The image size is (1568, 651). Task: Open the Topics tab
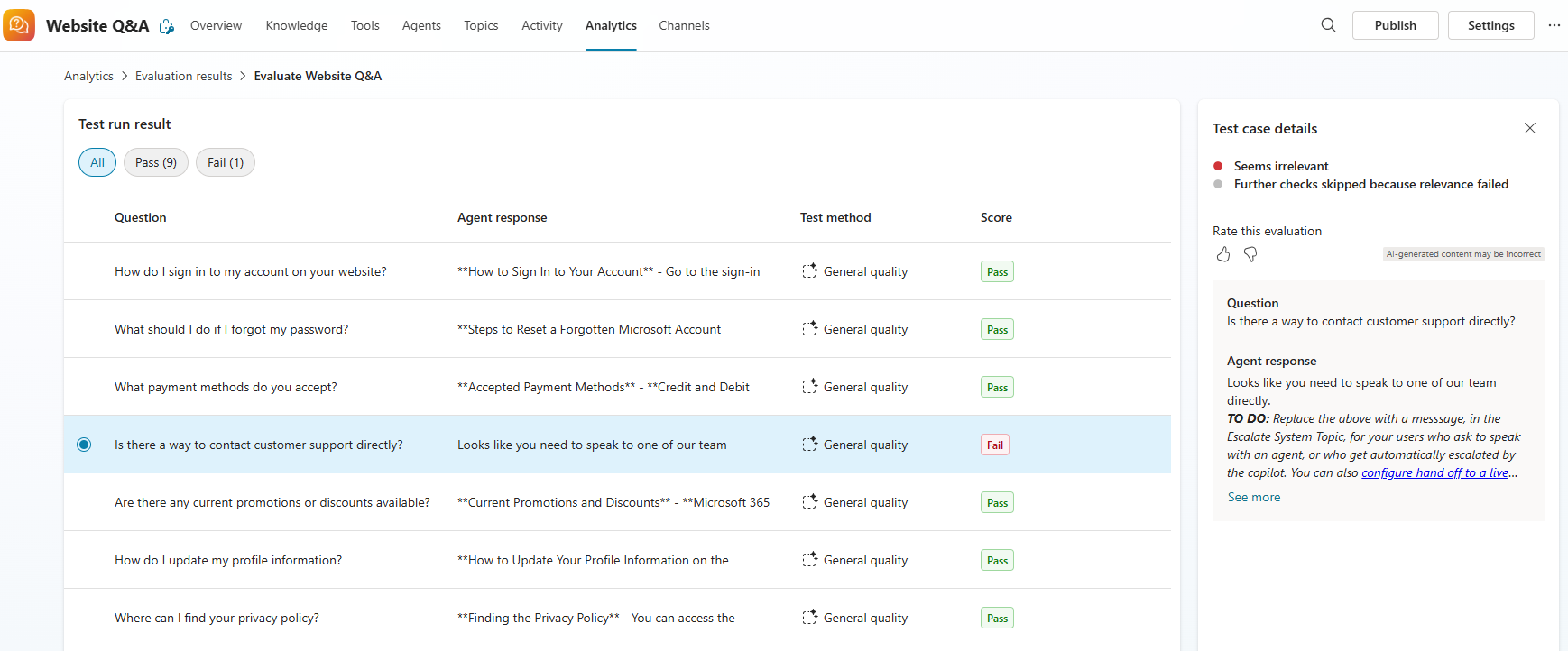[x=481, y=25]
